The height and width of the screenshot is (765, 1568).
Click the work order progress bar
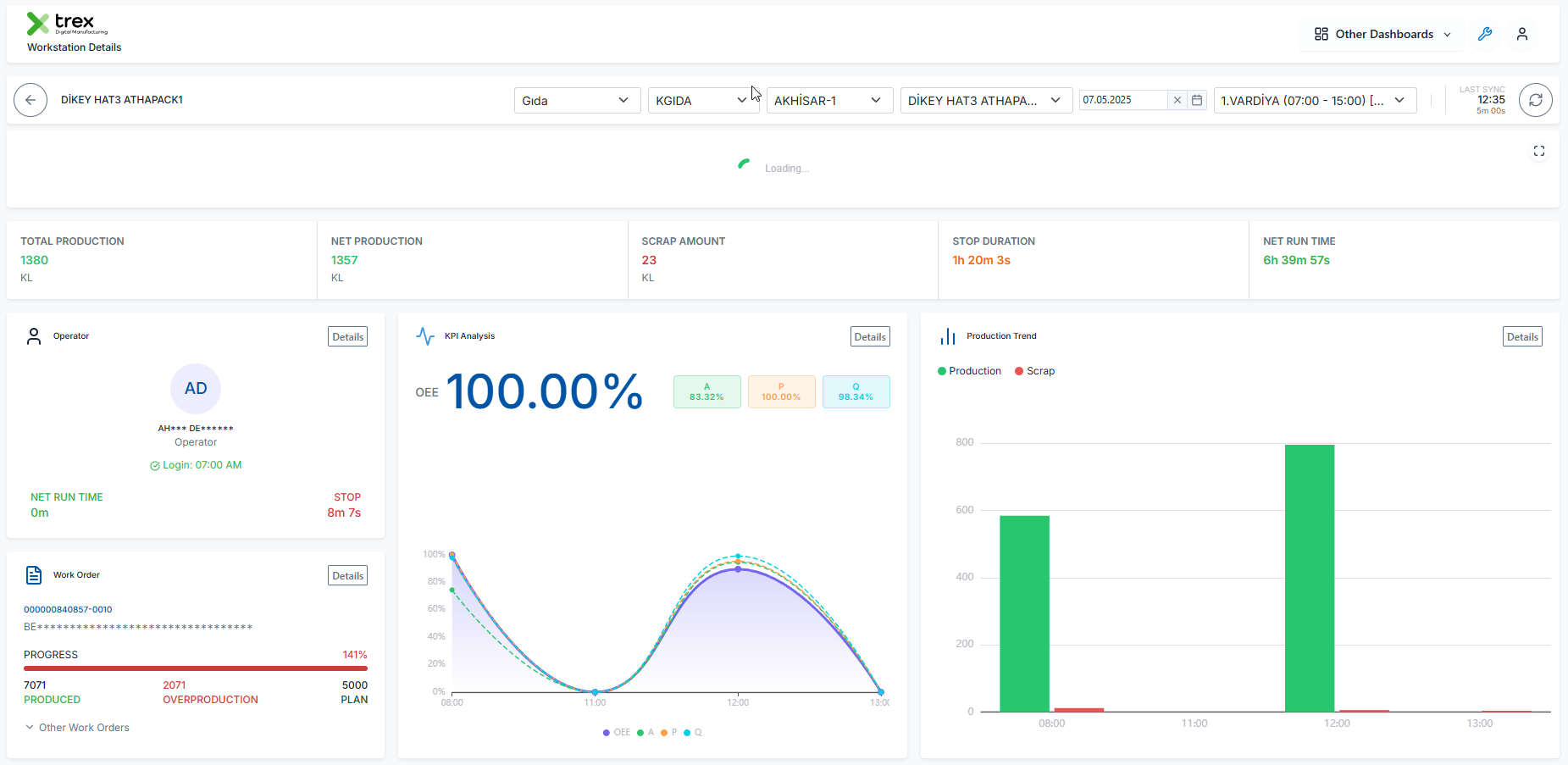point(196,668)
